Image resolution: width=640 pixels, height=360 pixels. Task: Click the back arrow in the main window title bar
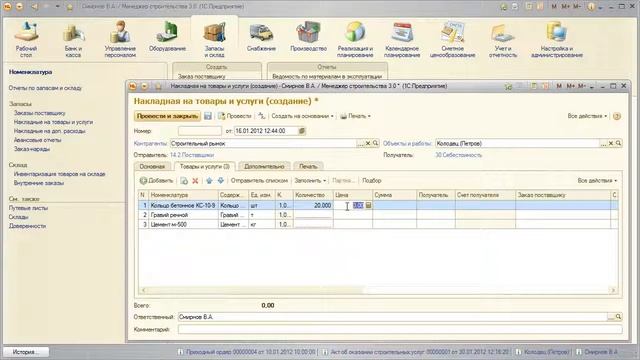coord(35,7)
